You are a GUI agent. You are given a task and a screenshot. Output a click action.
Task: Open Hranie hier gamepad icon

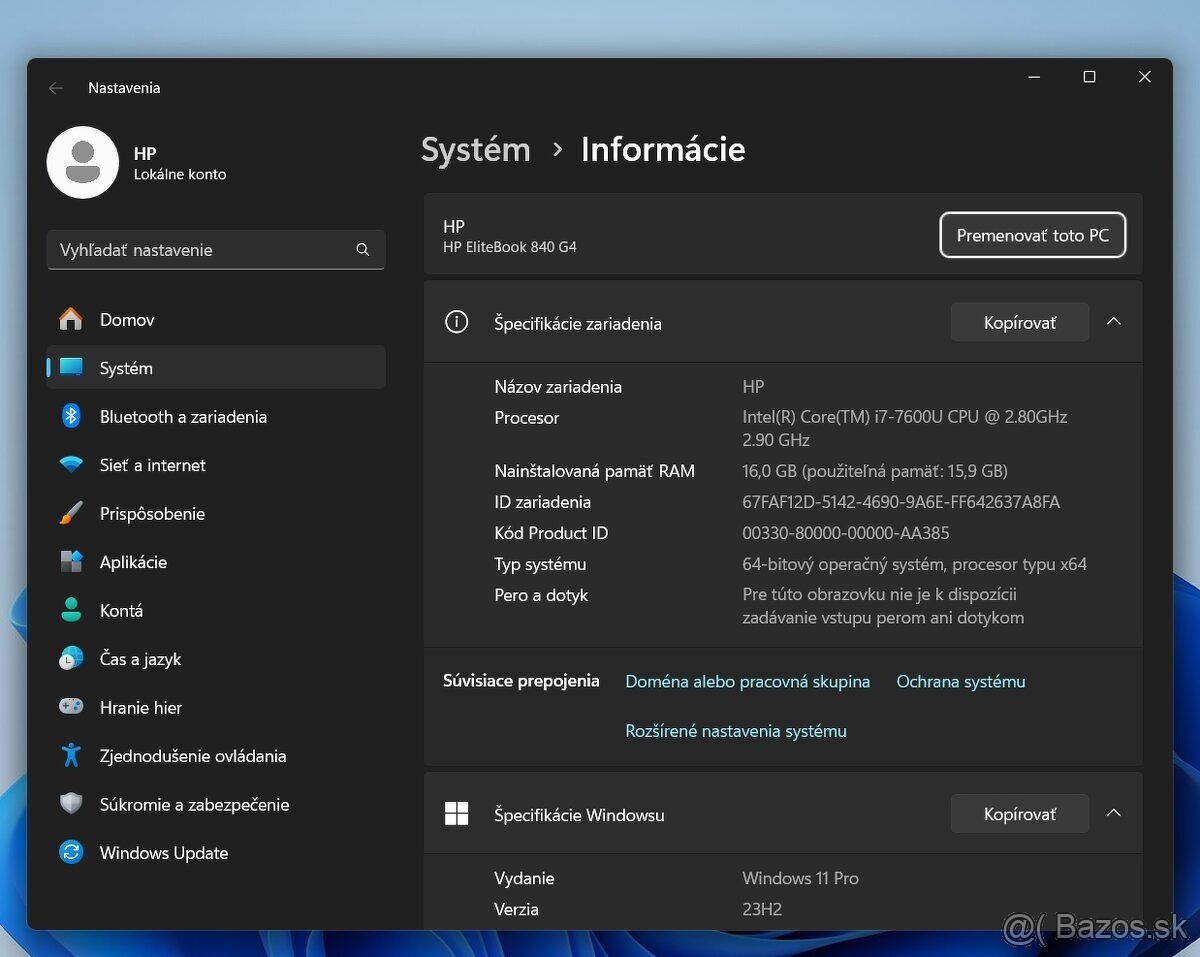pos(71,707)
